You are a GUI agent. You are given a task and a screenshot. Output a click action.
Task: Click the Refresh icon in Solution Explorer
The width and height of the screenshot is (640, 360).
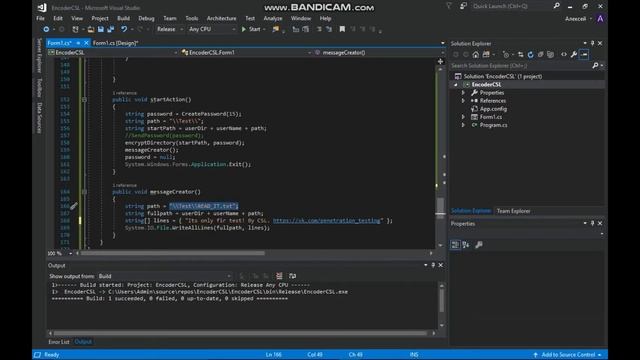530,54
